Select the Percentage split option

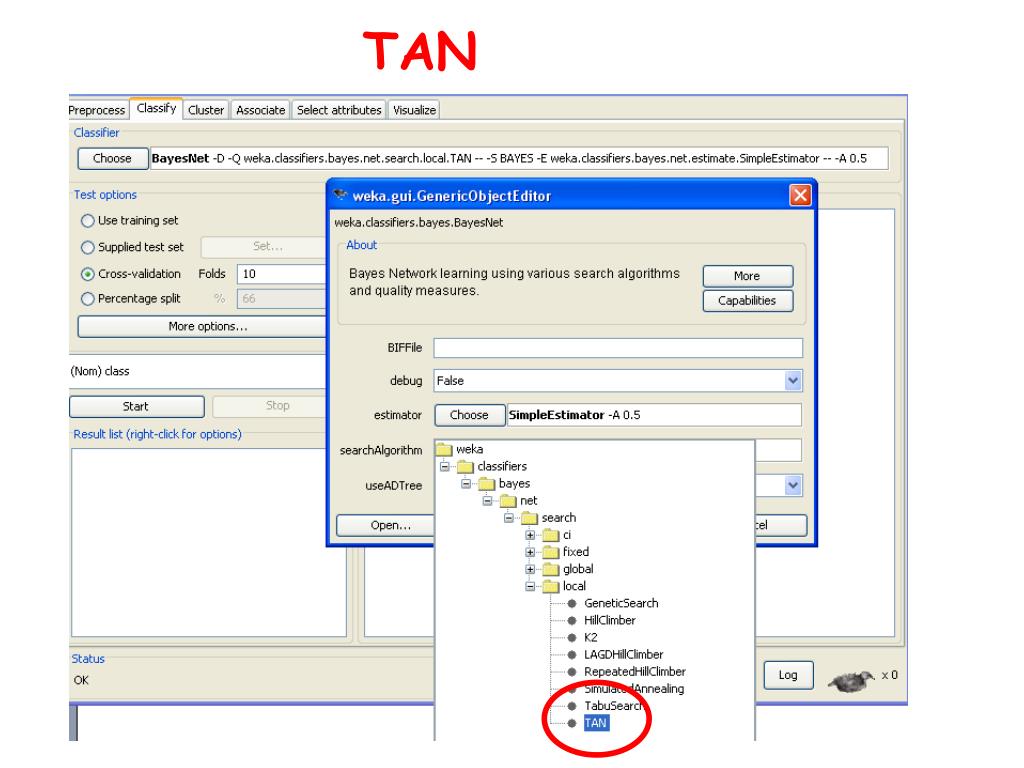point(88,299)
